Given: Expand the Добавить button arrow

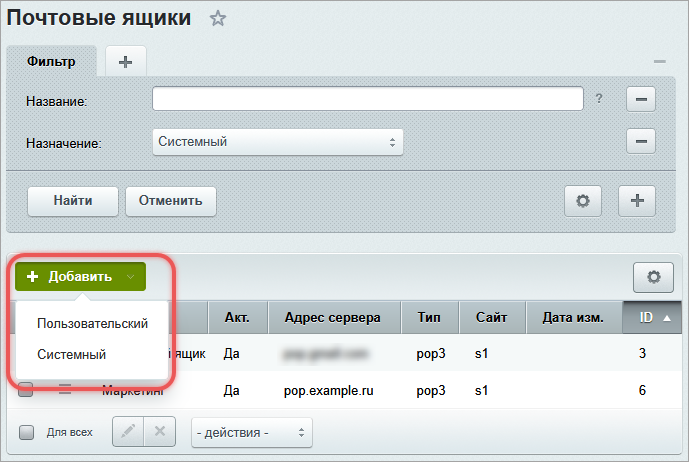Looking at the screenshot, I should [x=130, y=277].
